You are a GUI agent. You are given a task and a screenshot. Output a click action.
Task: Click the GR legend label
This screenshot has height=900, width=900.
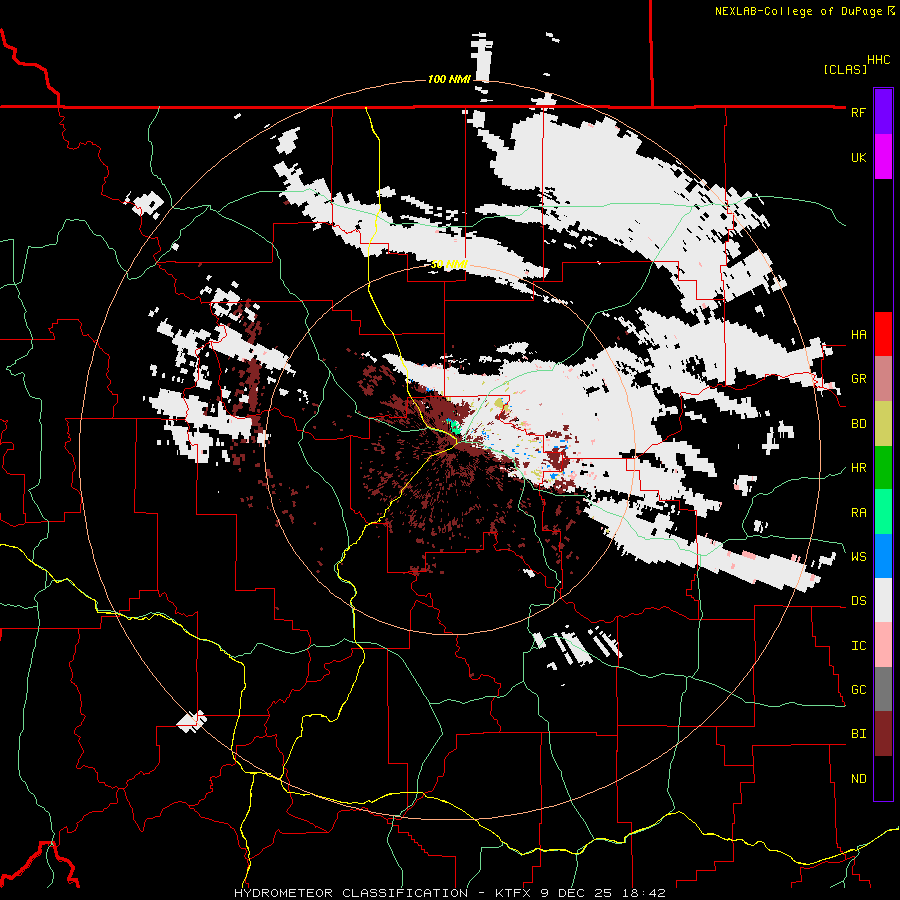(858, 379)
